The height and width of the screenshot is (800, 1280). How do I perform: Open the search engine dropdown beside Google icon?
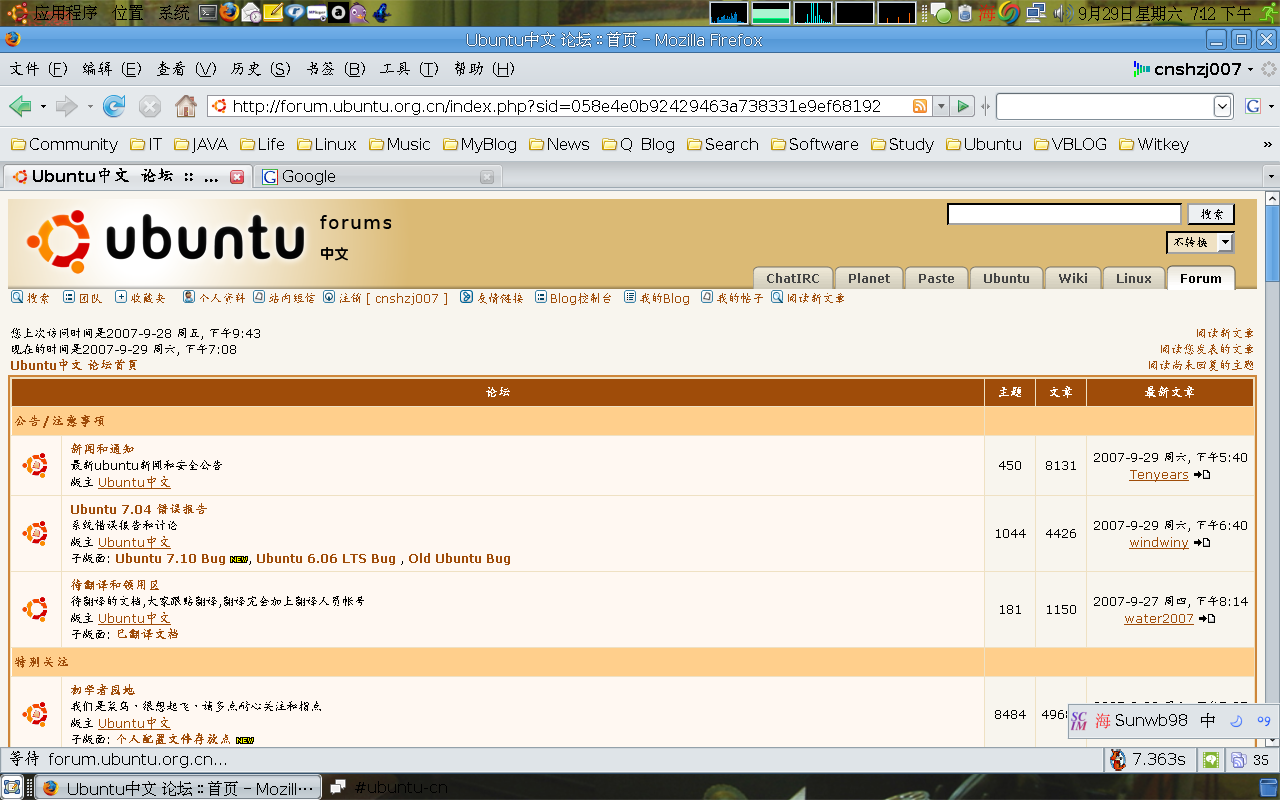(x=1272, y=106)
